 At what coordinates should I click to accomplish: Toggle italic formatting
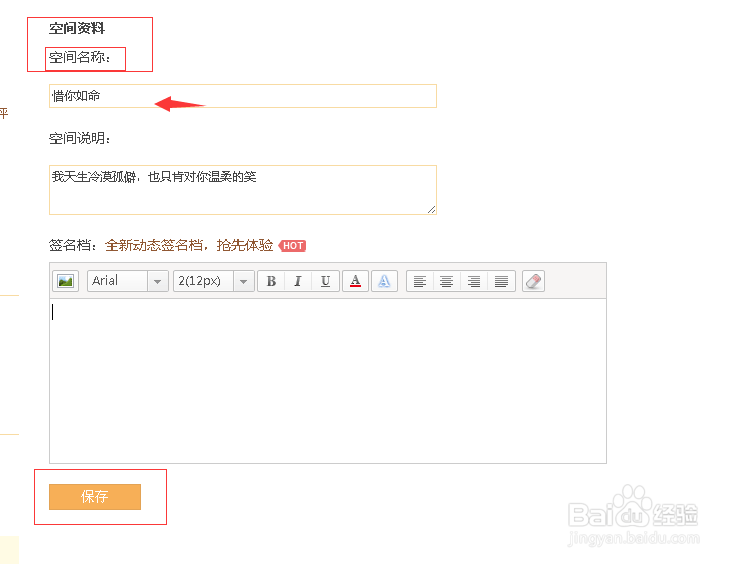pyautogui.click(x=298, y=281)
